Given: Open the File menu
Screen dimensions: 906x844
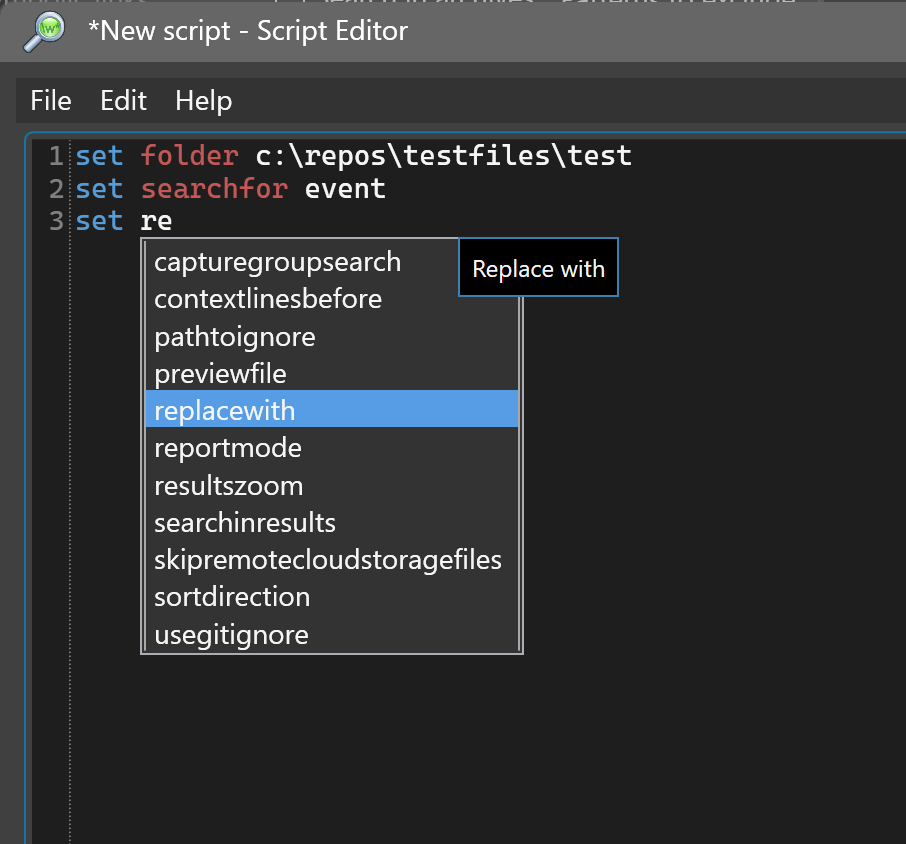Looking at the screenshot, I should tap(51, 101).
